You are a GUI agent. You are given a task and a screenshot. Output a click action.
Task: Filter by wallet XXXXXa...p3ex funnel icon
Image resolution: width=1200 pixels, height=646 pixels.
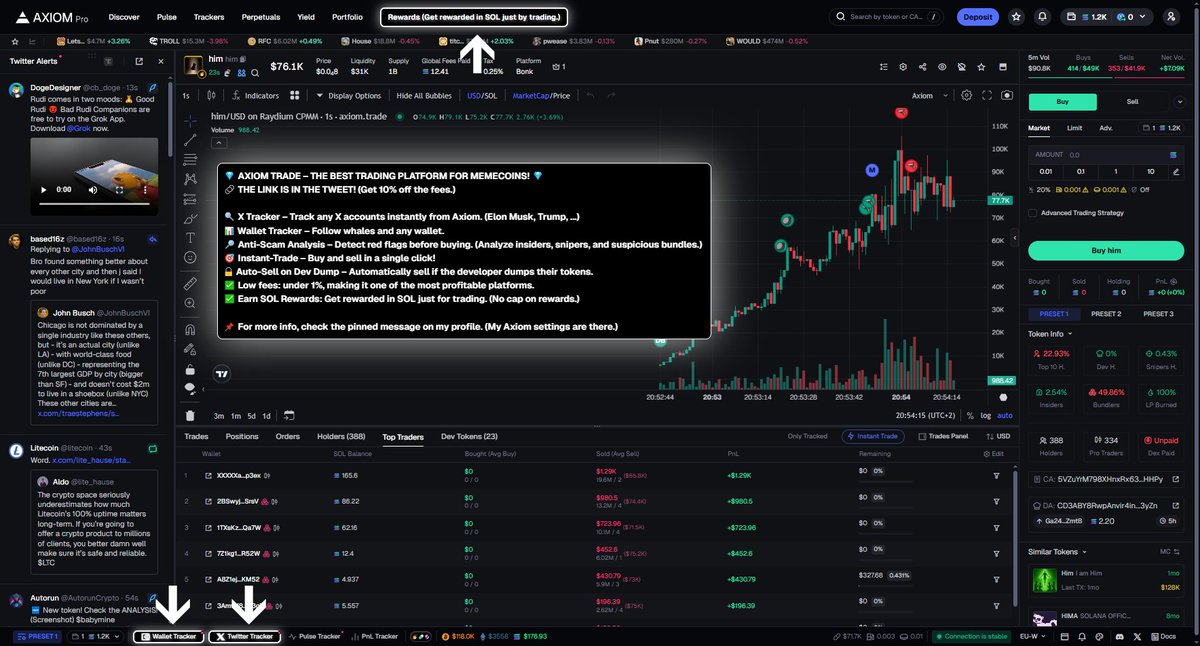996,475
